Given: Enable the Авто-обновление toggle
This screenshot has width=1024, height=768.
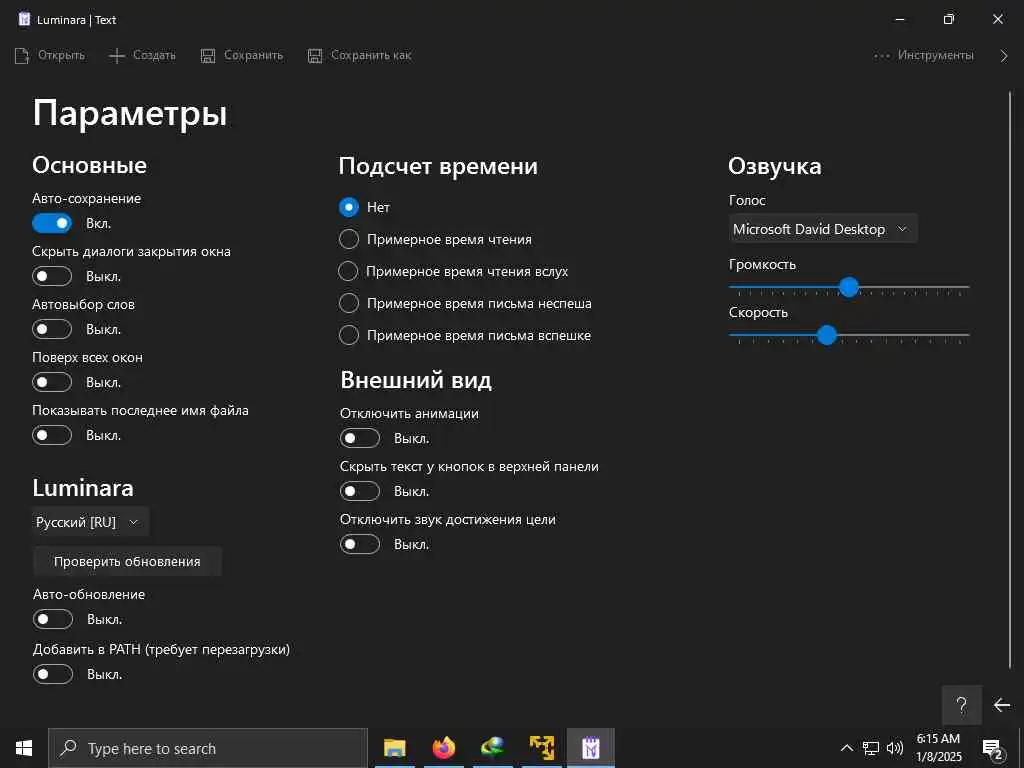Looking at the screenshot, I should point(53,619).
